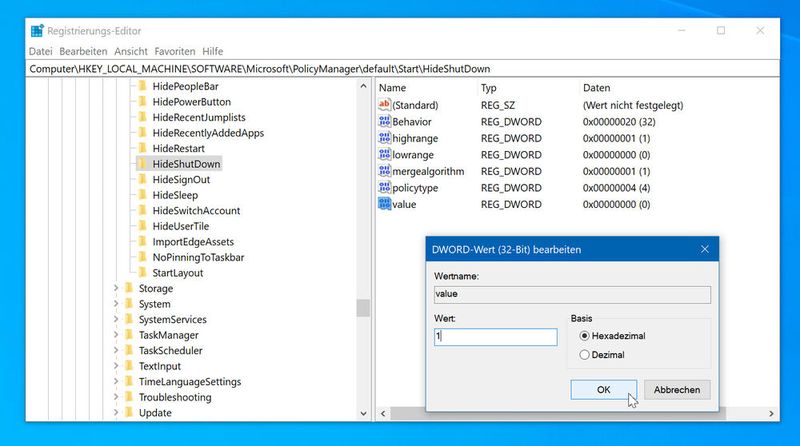800x446 pixels.
Task: Click the mergealgorithm DWORD value icon
Action: point(384,171)
